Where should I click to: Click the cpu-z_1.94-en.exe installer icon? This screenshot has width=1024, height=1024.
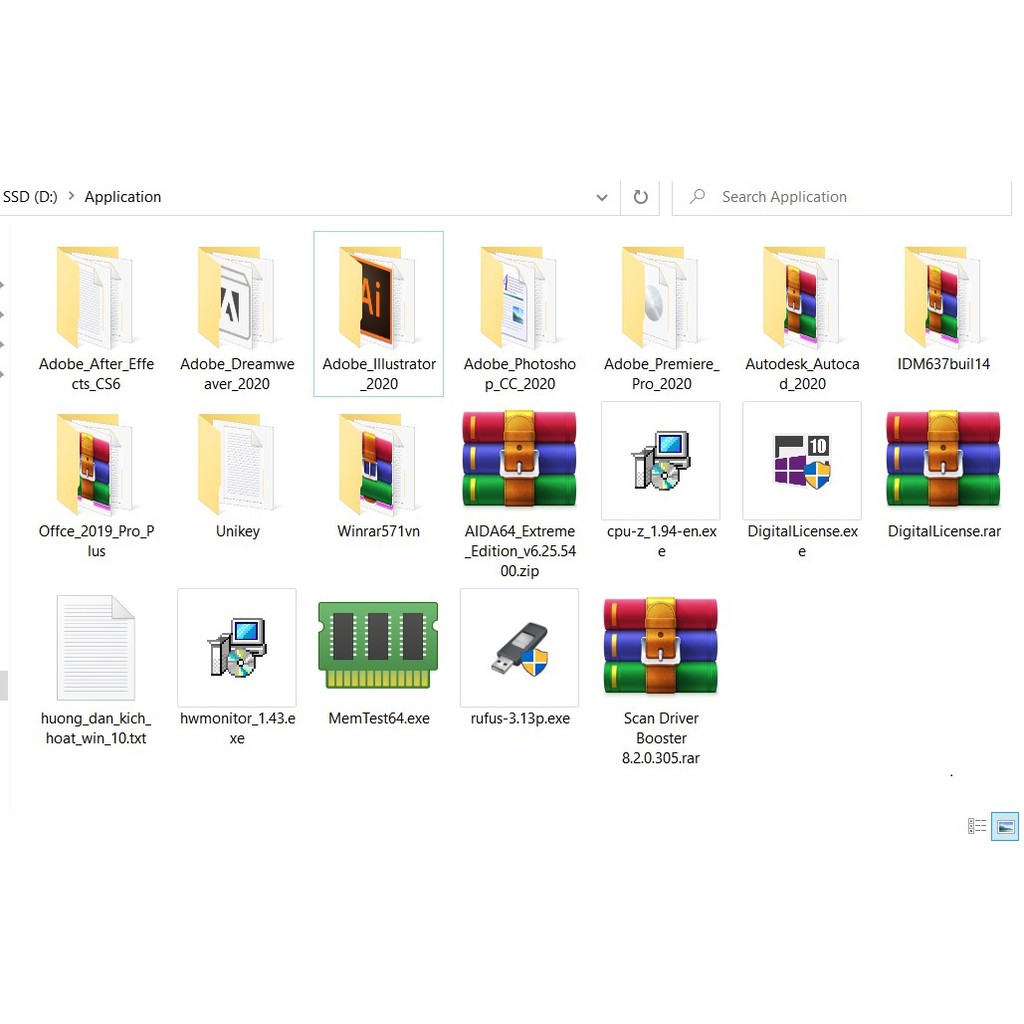(x=660, y=461)
